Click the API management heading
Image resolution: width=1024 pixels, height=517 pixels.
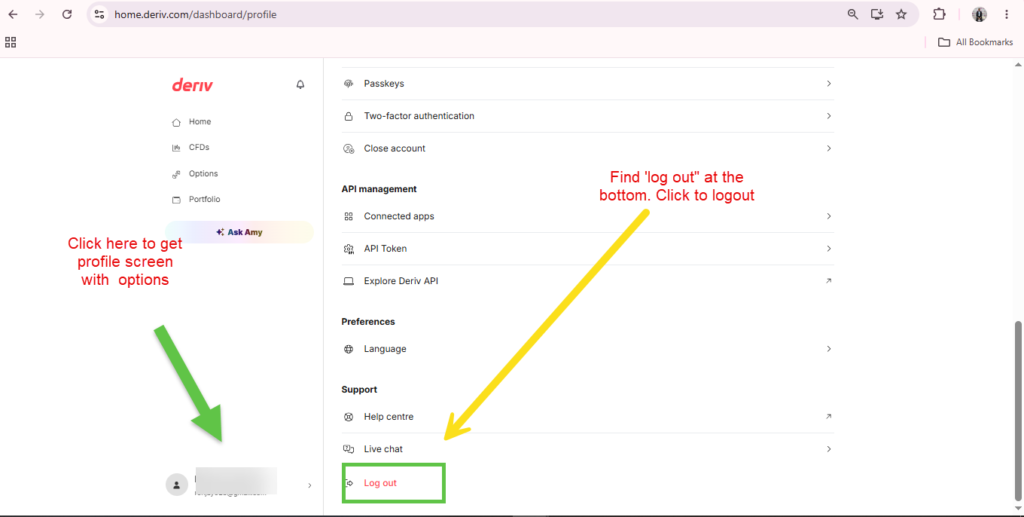379,189
